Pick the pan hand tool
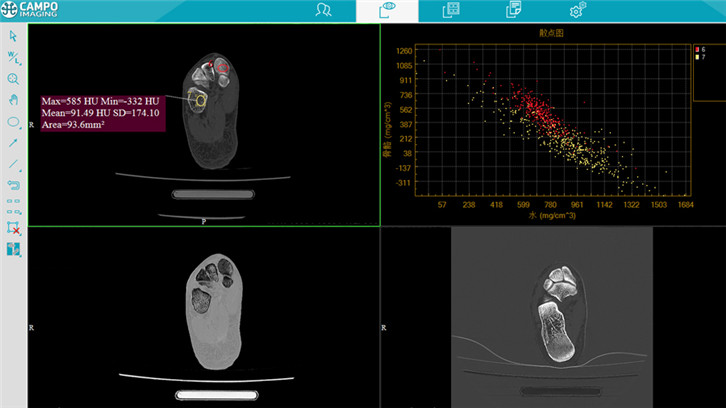 13,100
